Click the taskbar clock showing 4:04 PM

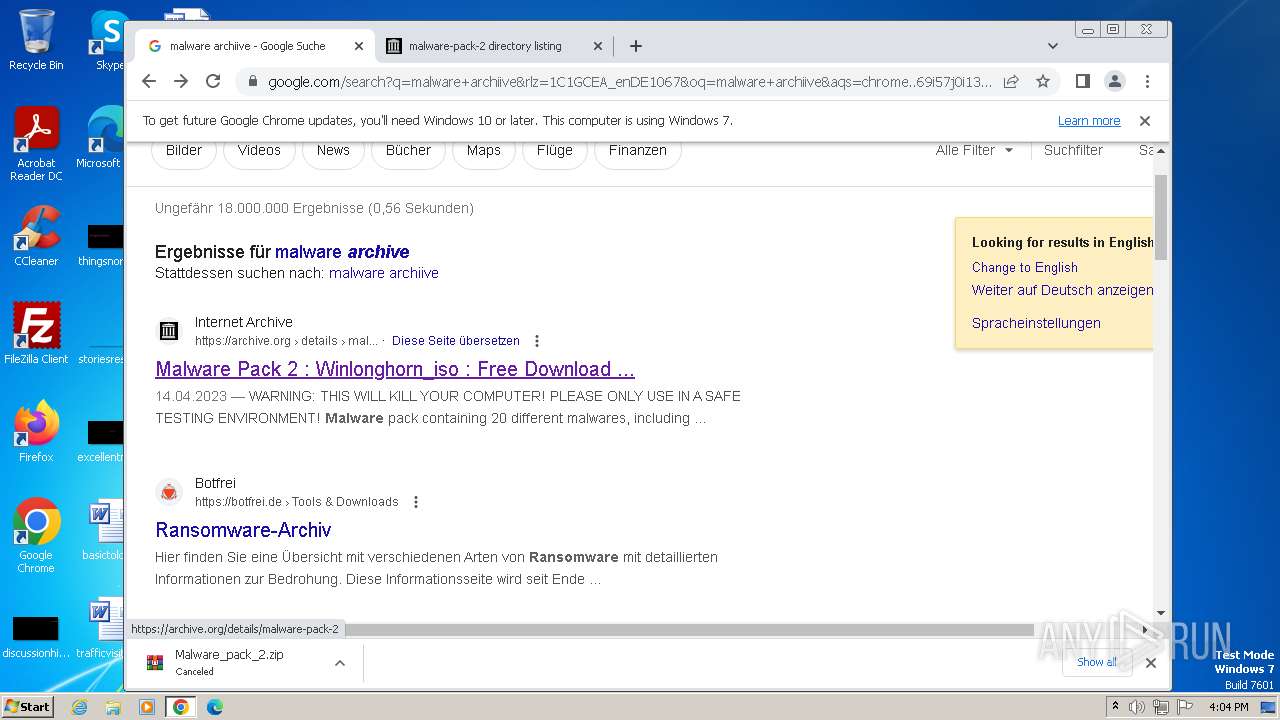1228,707
